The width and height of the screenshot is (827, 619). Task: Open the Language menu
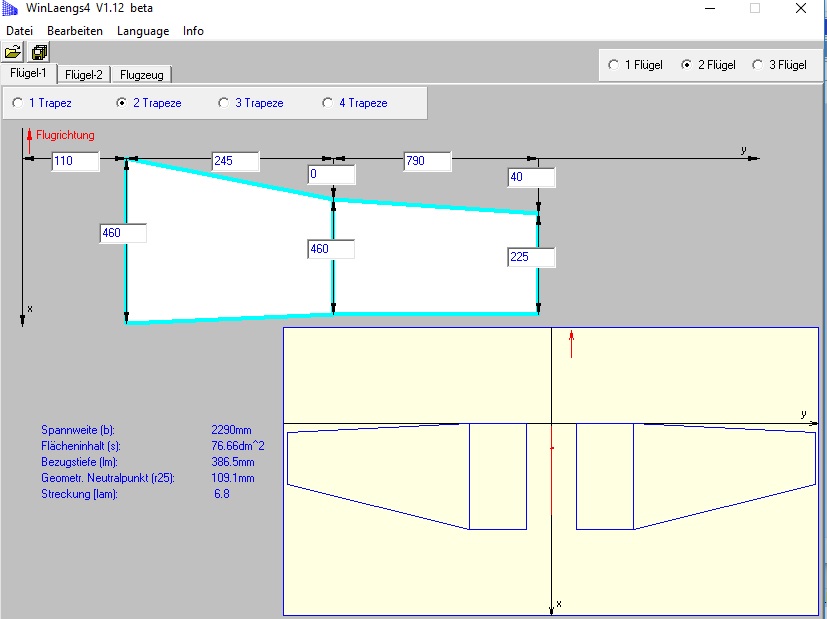pyautogui.click(x=143, y=31)
